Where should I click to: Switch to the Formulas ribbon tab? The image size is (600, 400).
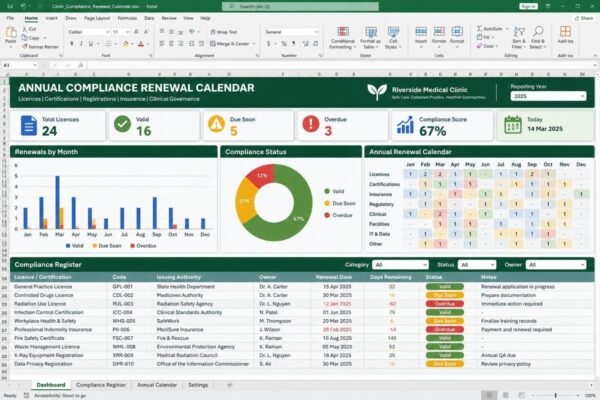pos(127,18)
